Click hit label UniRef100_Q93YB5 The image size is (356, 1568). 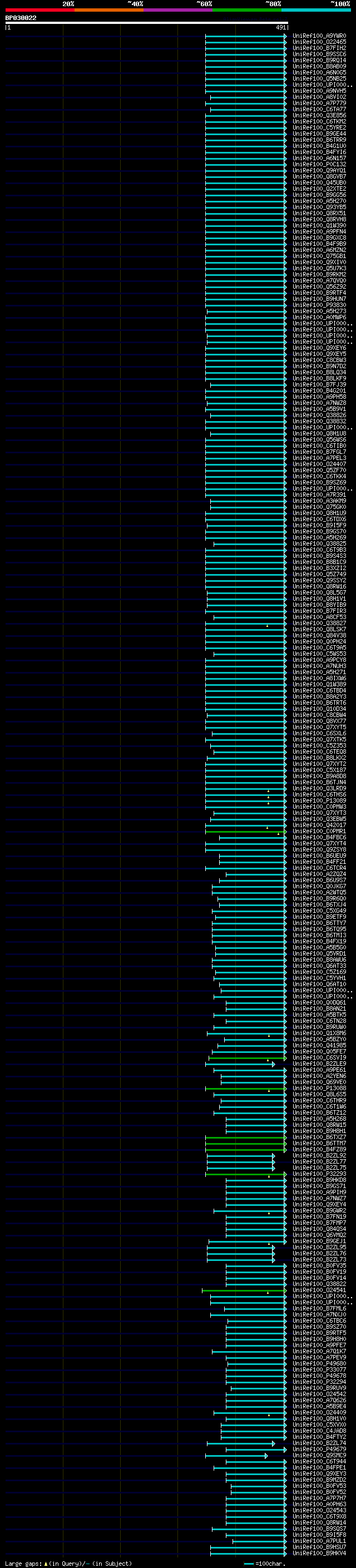(319, 207)
